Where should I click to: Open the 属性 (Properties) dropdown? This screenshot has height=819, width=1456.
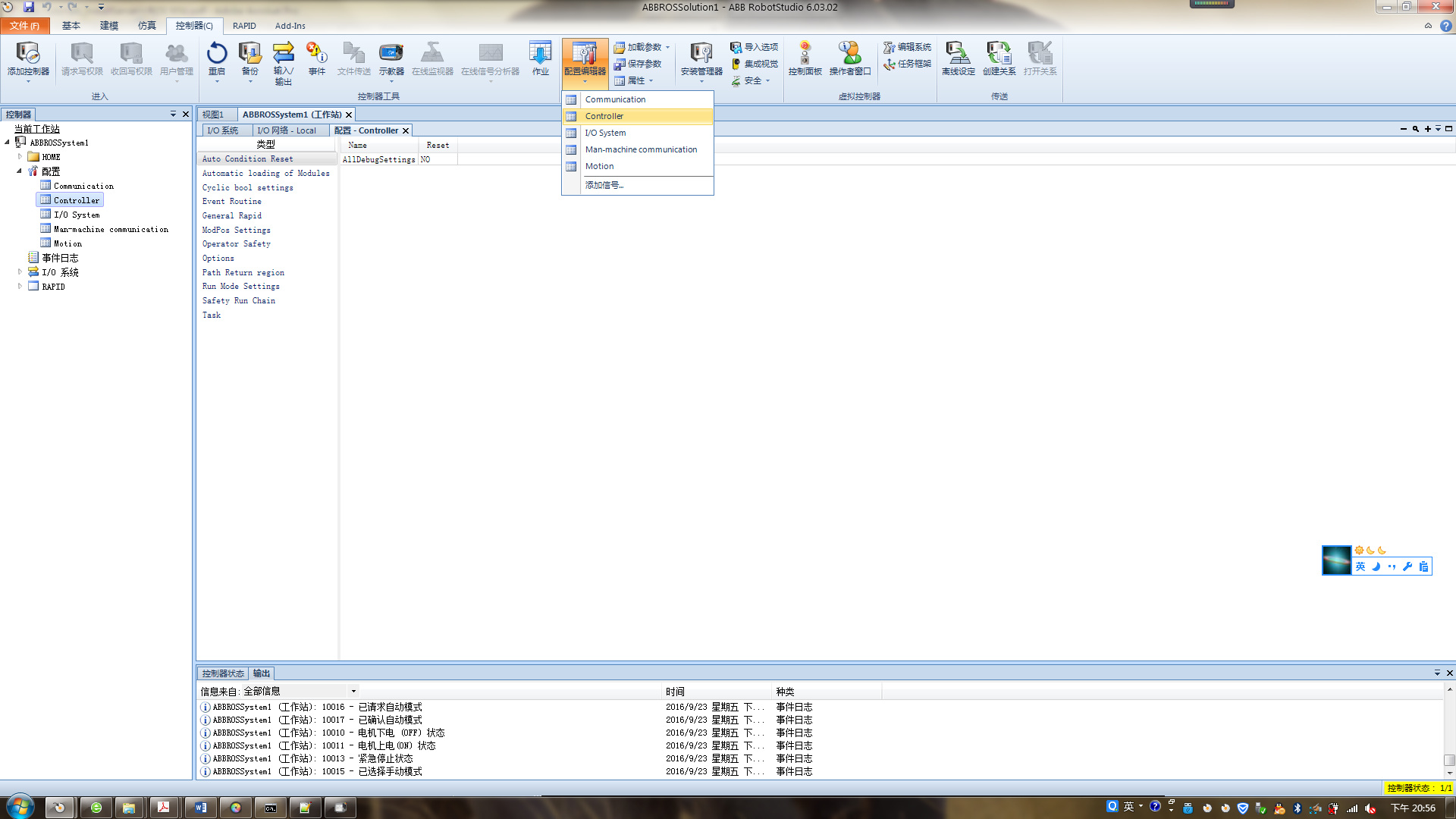pos(633,80)
